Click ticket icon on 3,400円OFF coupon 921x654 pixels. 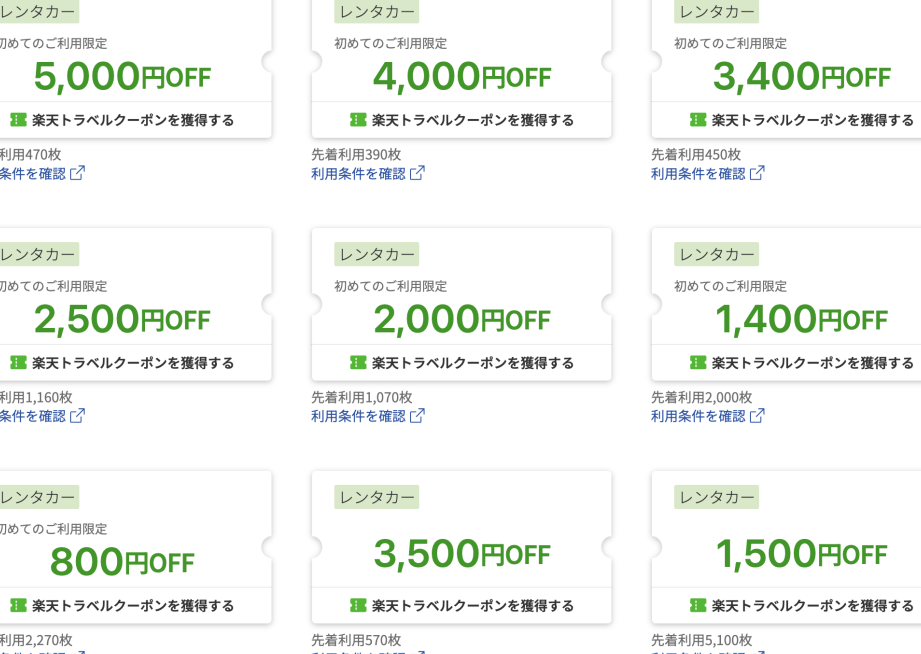click(698, 120)
